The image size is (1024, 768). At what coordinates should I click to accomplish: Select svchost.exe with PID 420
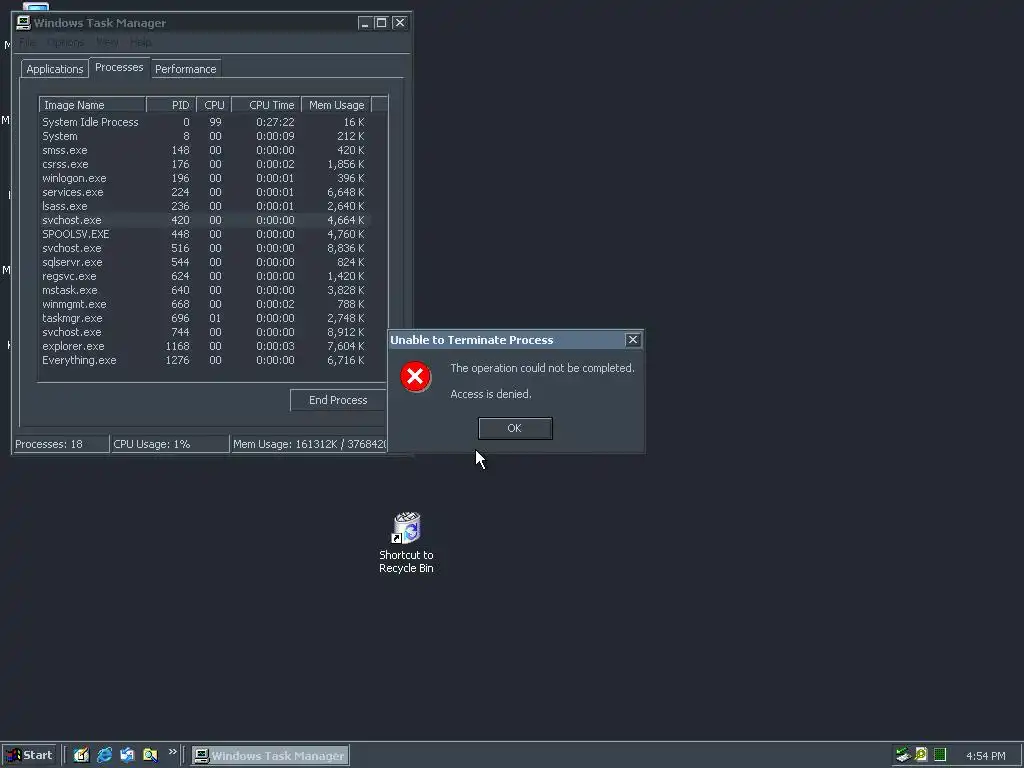click(x=205, y=220)
